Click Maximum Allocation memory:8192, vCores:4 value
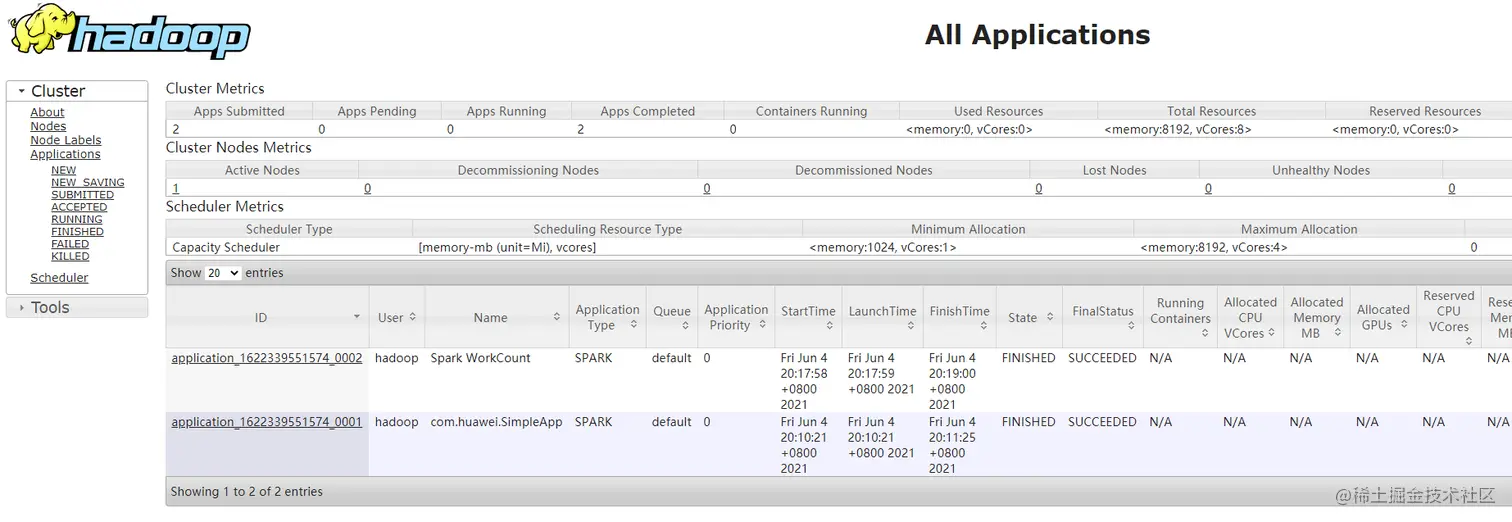Viewport: 1512px width, 522px height. click(1214, 247)
